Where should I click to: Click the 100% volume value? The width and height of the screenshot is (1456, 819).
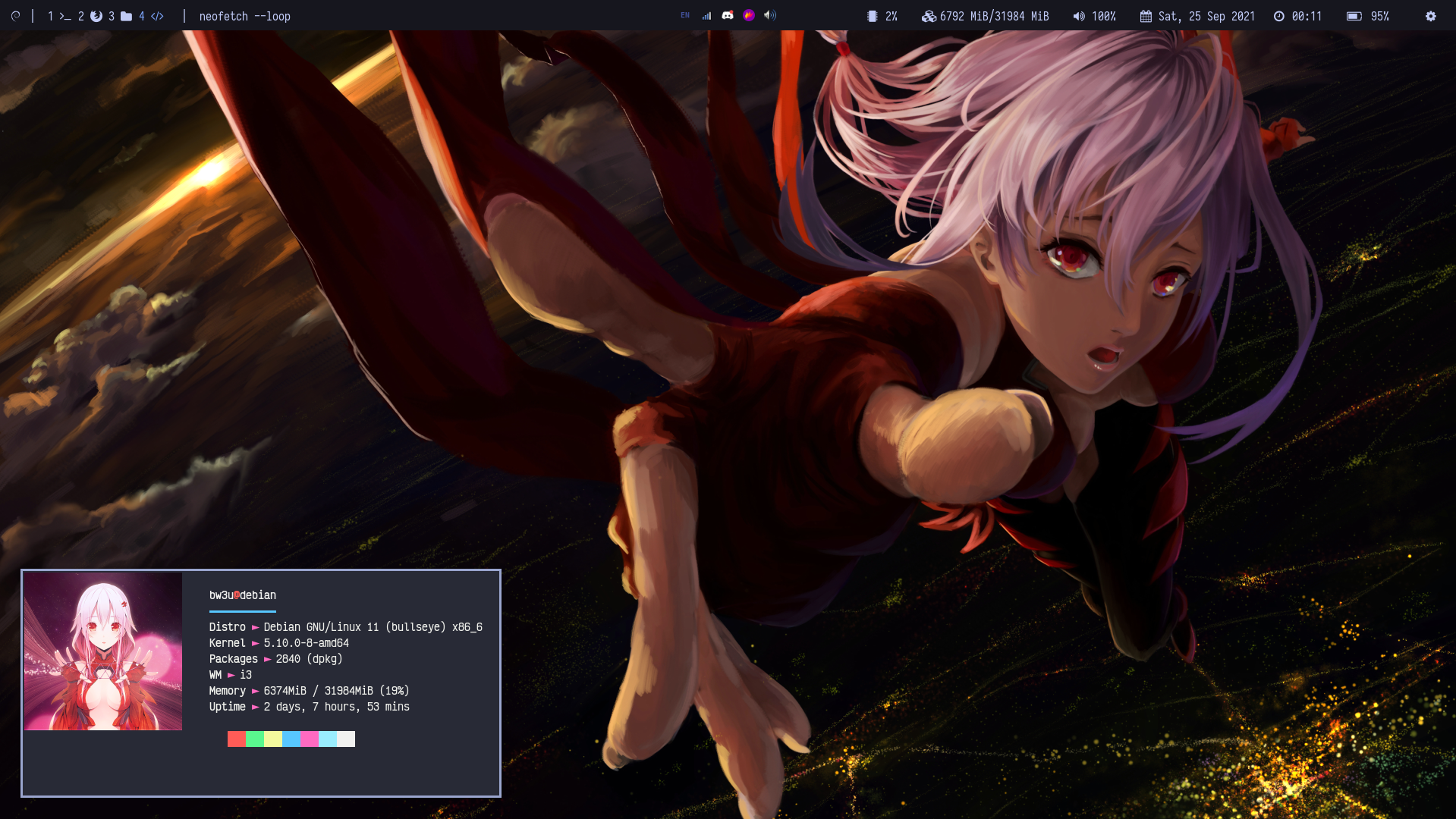coord(1103,16)
